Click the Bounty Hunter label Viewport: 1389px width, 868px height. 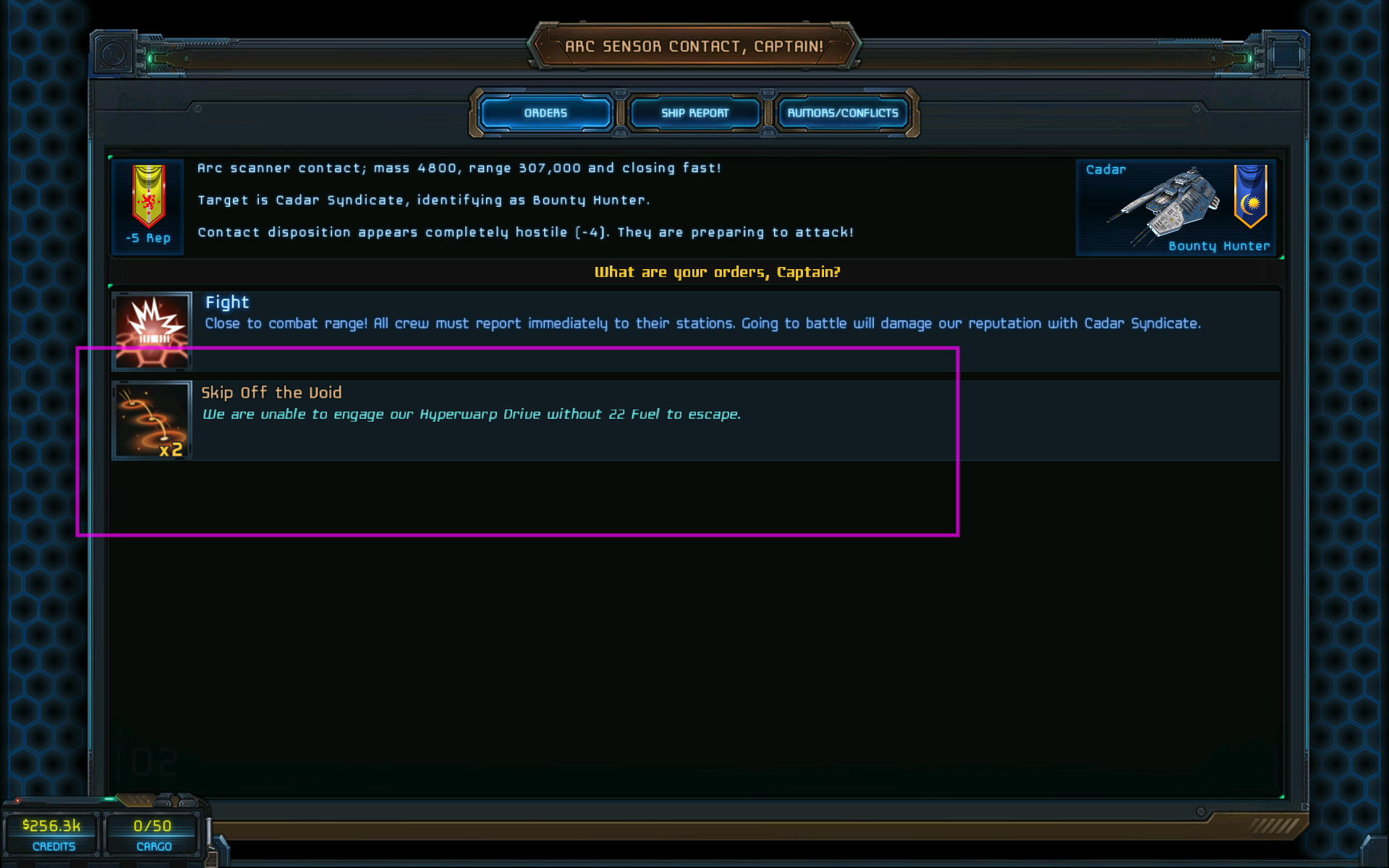[1219, 246]
